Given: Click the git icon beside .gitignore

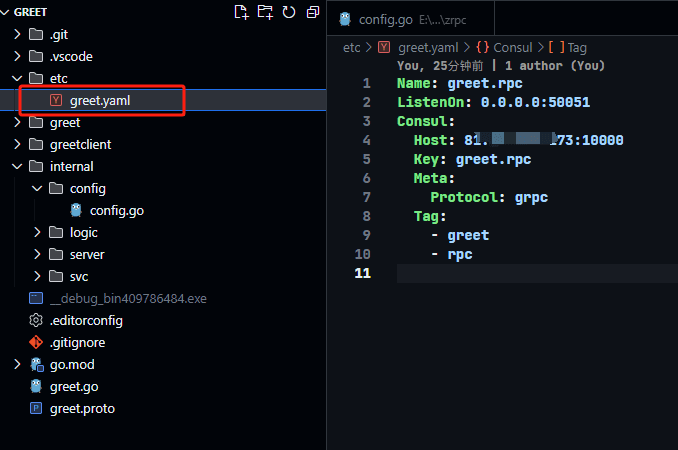Looking at the screenshot, I should [x=36, y=342].
